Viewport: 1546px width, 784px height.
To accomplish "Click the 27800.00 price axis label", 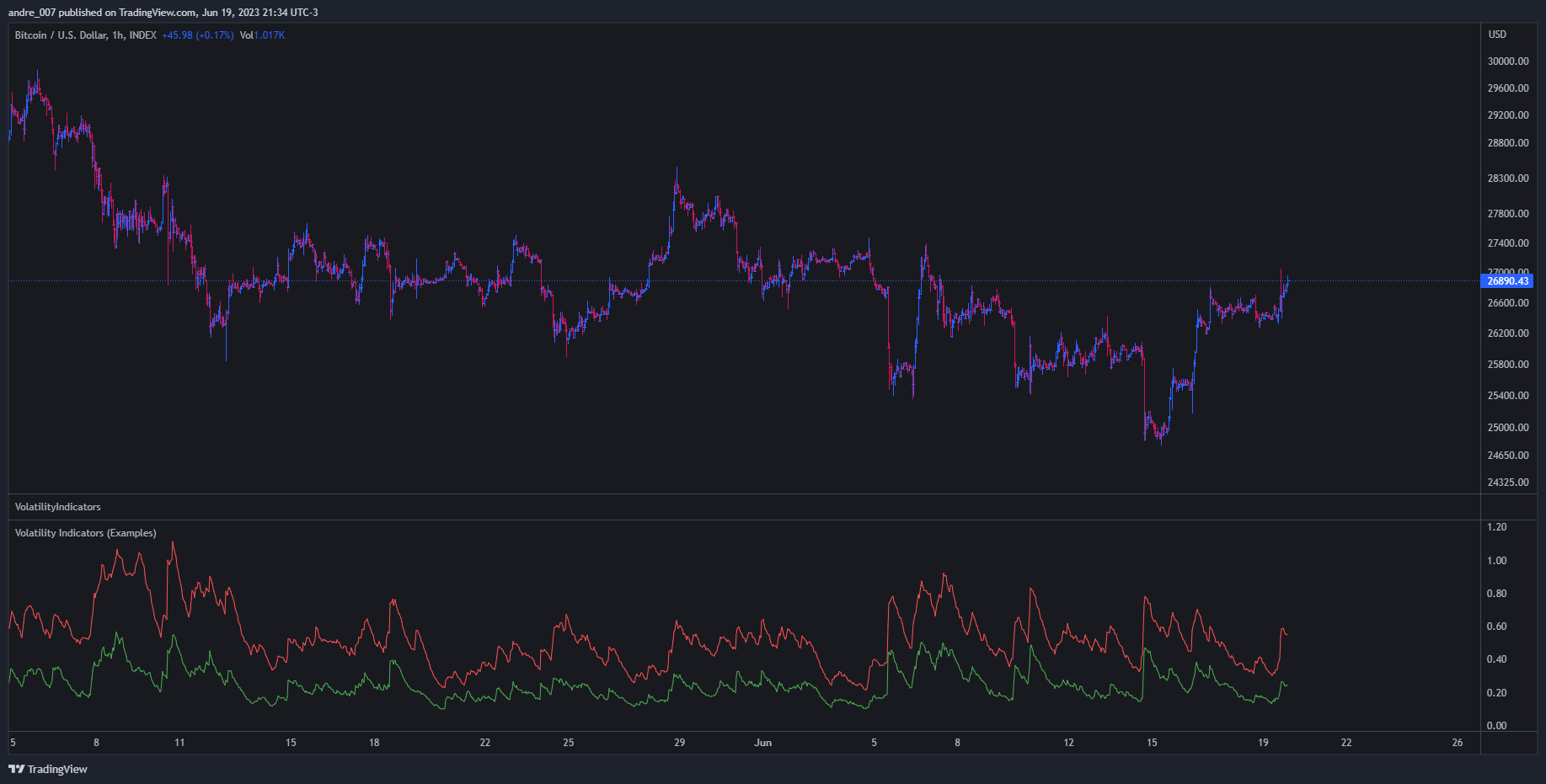I will pyautogui.click(x=1508, y=214).
